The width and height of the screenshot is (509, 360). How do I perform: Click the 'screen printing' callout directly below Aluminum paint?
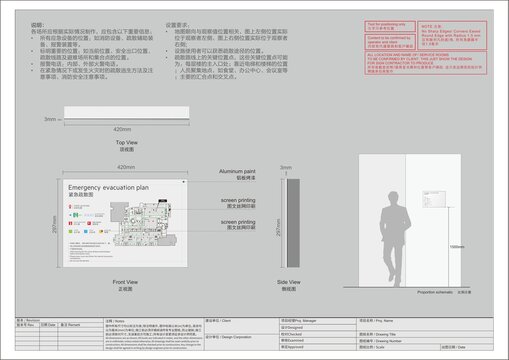238,200
